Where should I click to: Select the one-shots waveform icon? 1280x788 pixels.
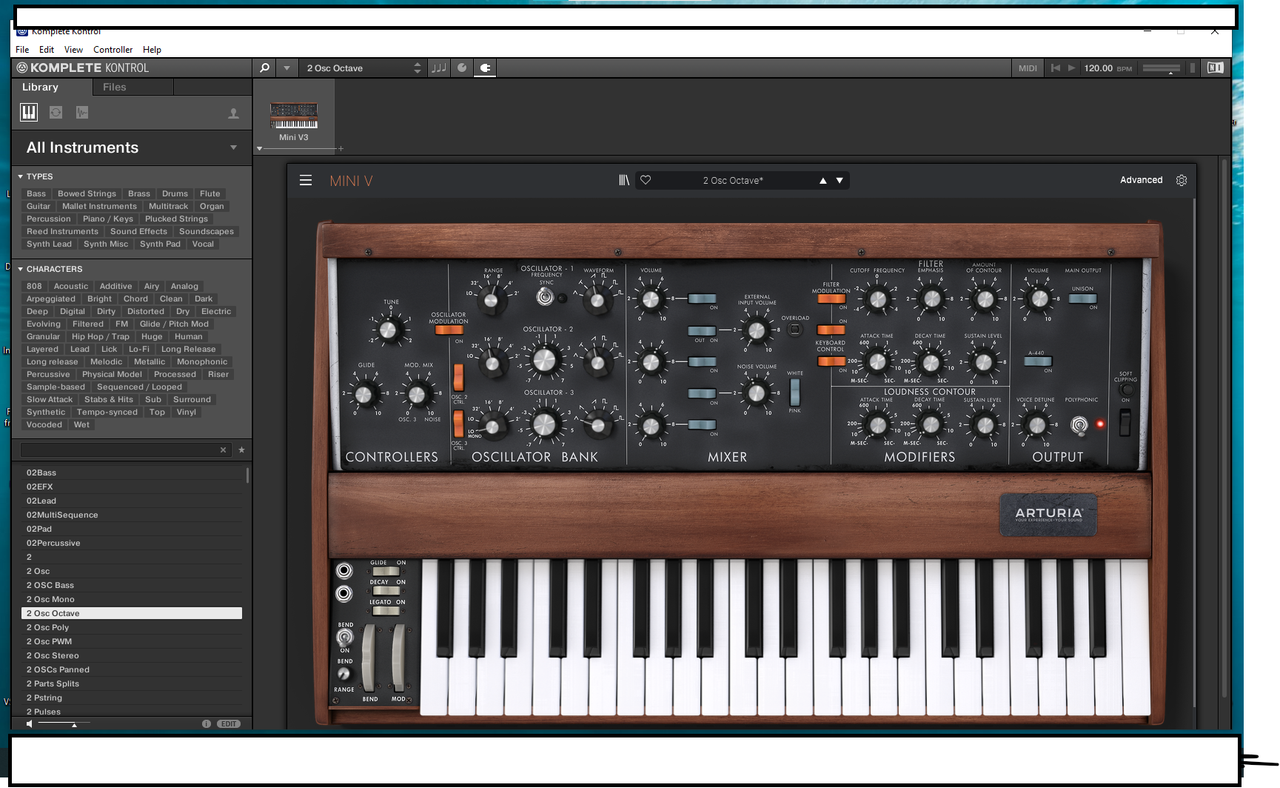click(82, 113)
